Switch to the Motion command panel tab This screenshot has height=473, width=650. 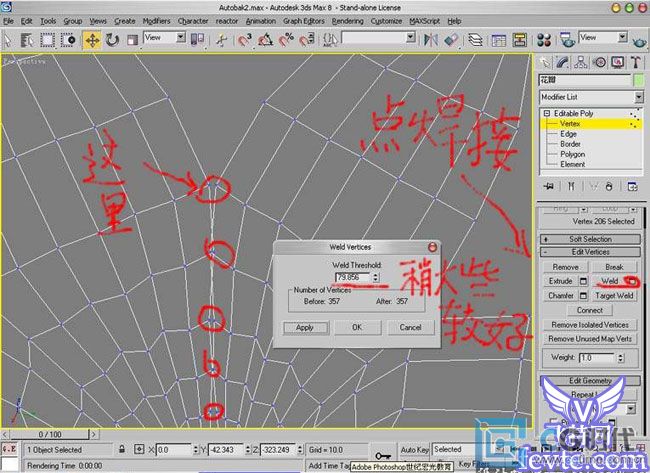(599, 63)
